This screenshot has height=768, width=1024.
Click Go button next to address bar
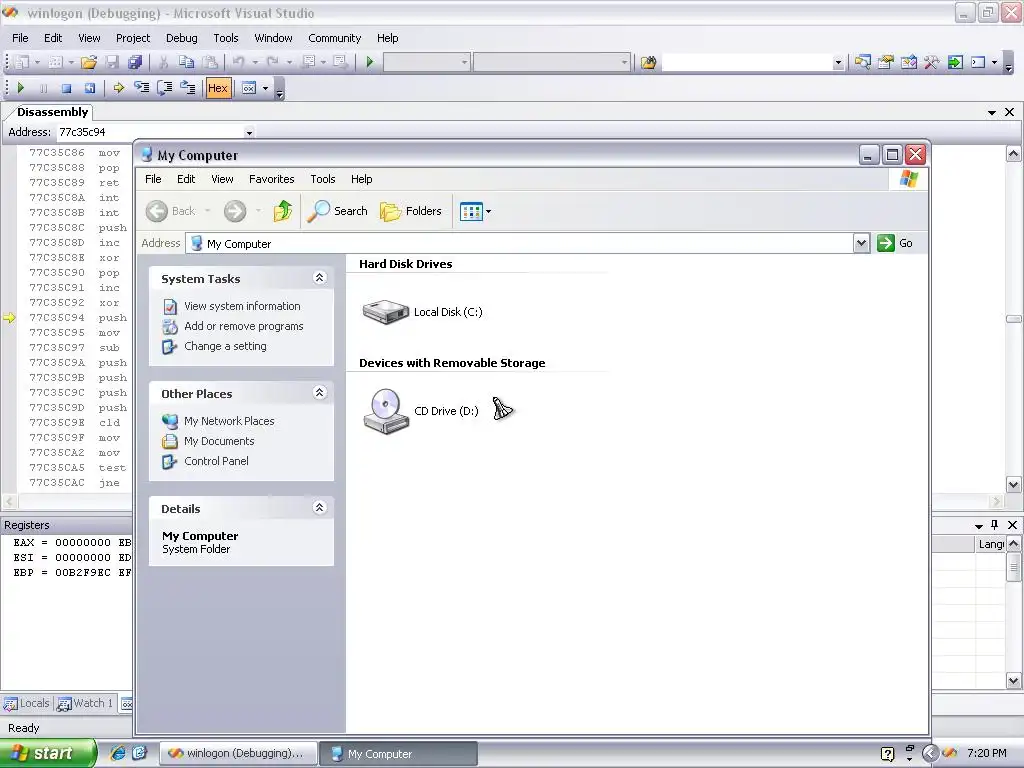895,243
